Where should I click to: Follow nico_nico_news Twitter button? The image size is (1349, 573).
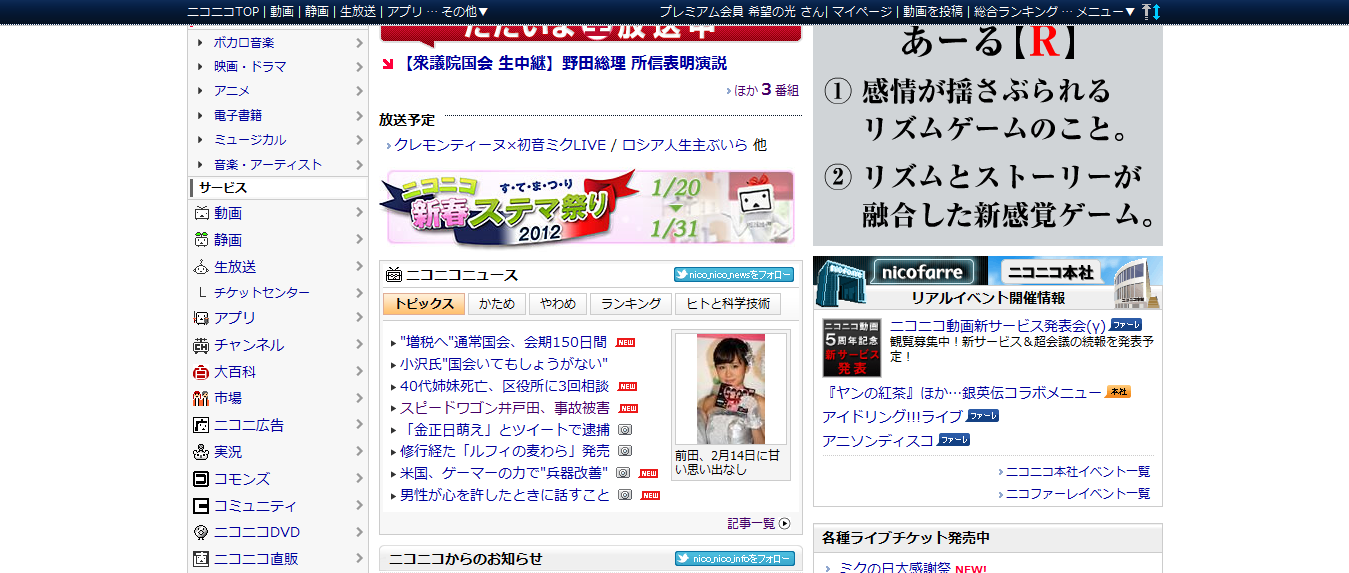pos(734,275)
